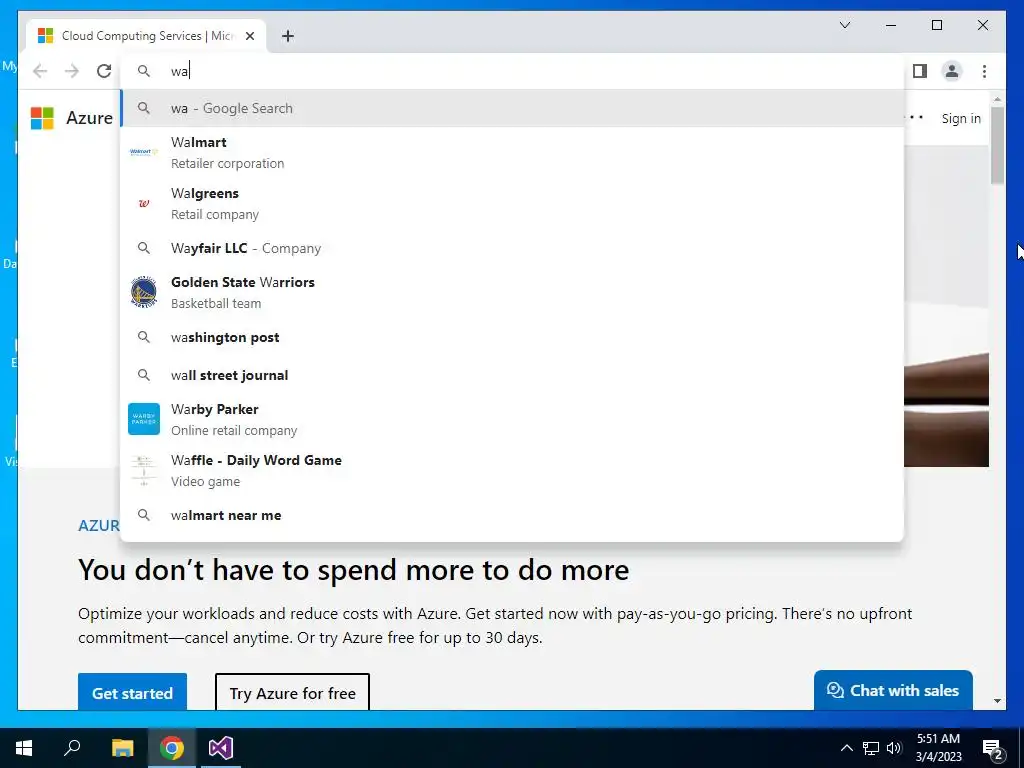Select the 'washington post' suggestion
Screen dimensions: 1024x768
click(x=512, y=338)
